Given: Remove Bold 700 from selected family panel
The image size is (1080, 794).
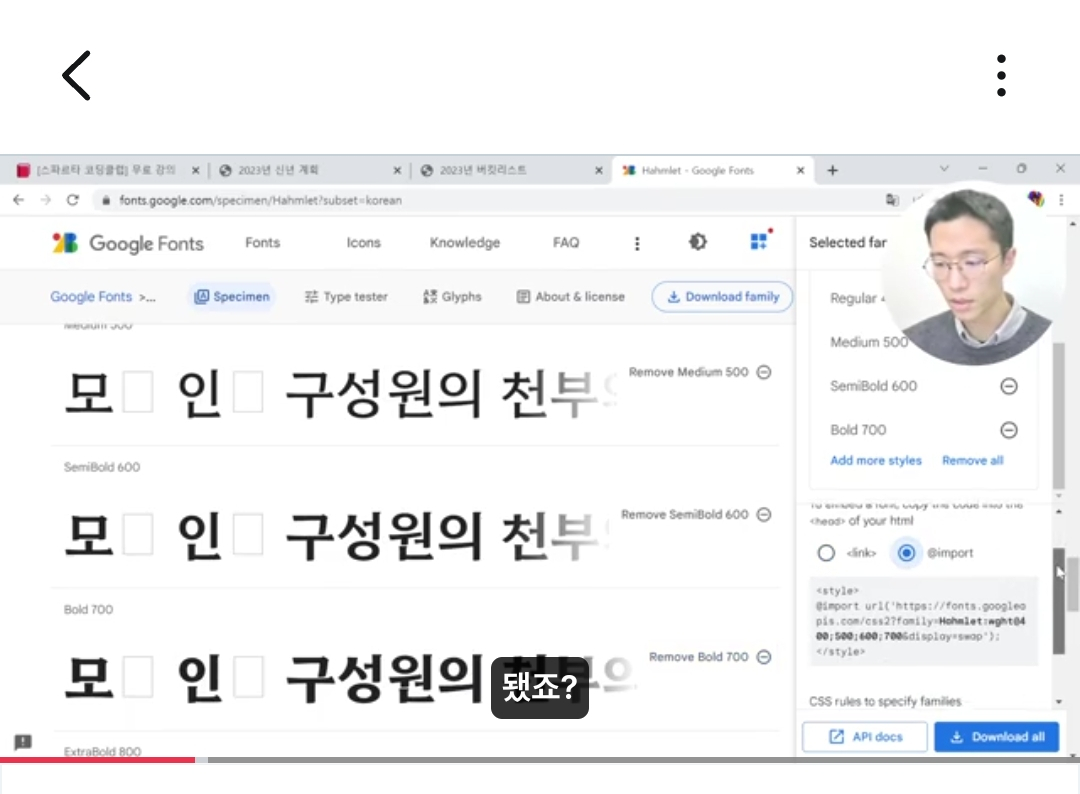Looking at the screenshot, I should (1008, 430).
